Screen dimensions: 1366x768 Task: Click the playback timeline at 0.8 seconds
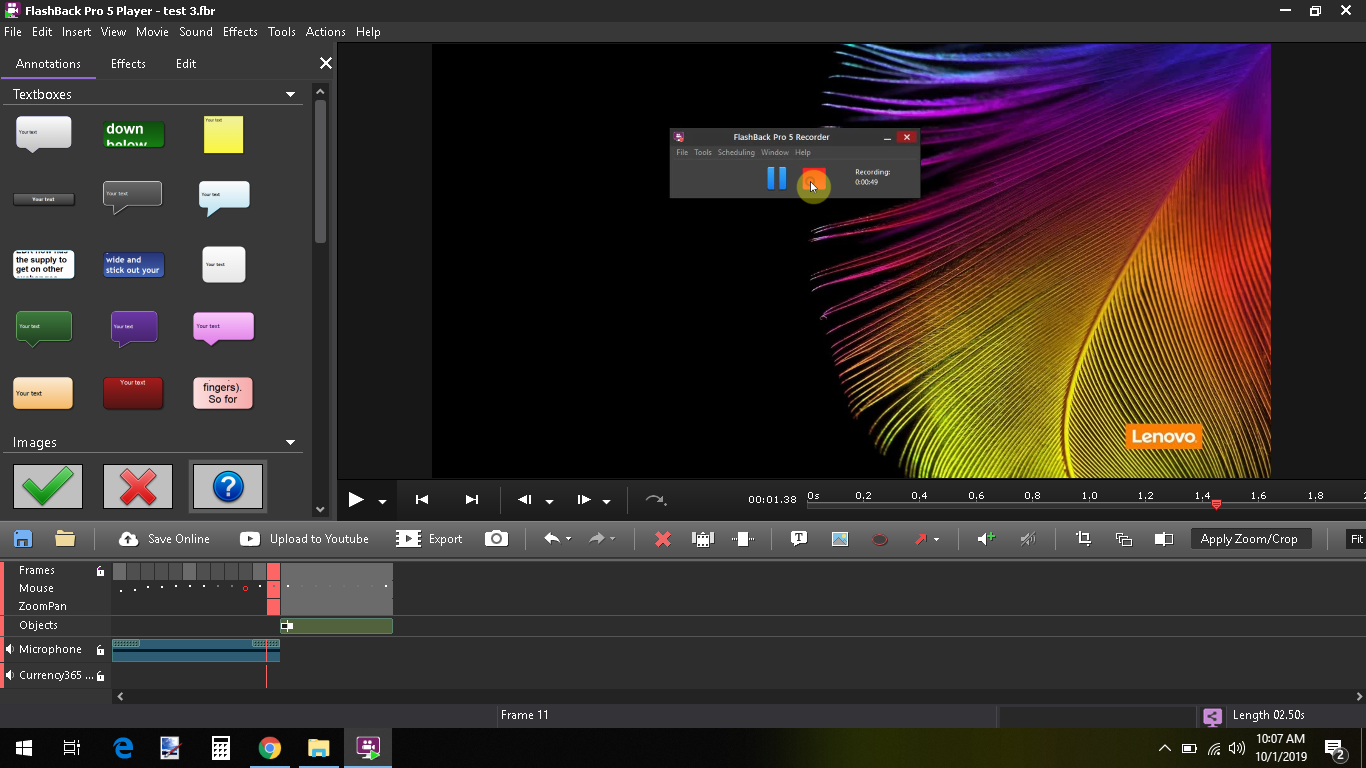point(1032,503)
